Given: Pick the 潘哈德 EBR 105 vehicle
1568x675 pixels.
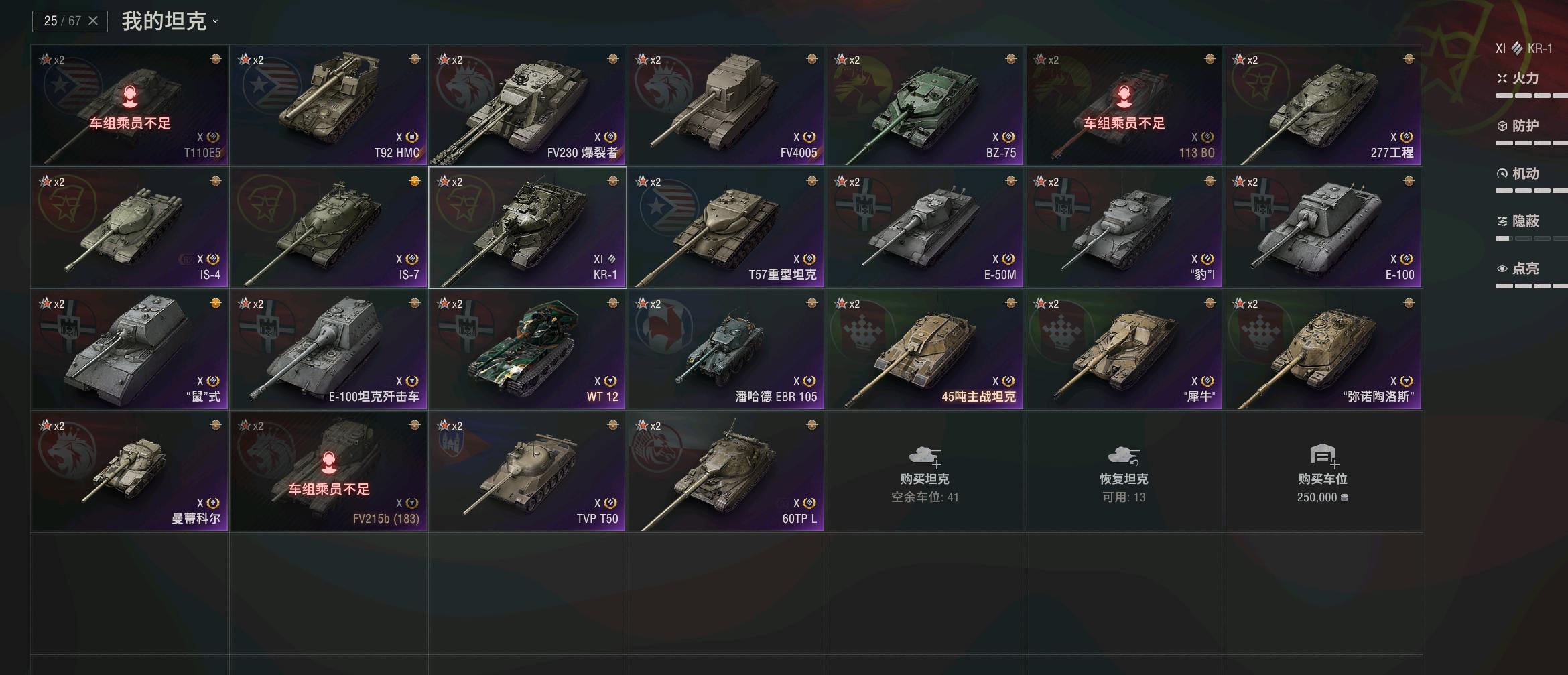Looking at the screenshot, I should (726, 349).
